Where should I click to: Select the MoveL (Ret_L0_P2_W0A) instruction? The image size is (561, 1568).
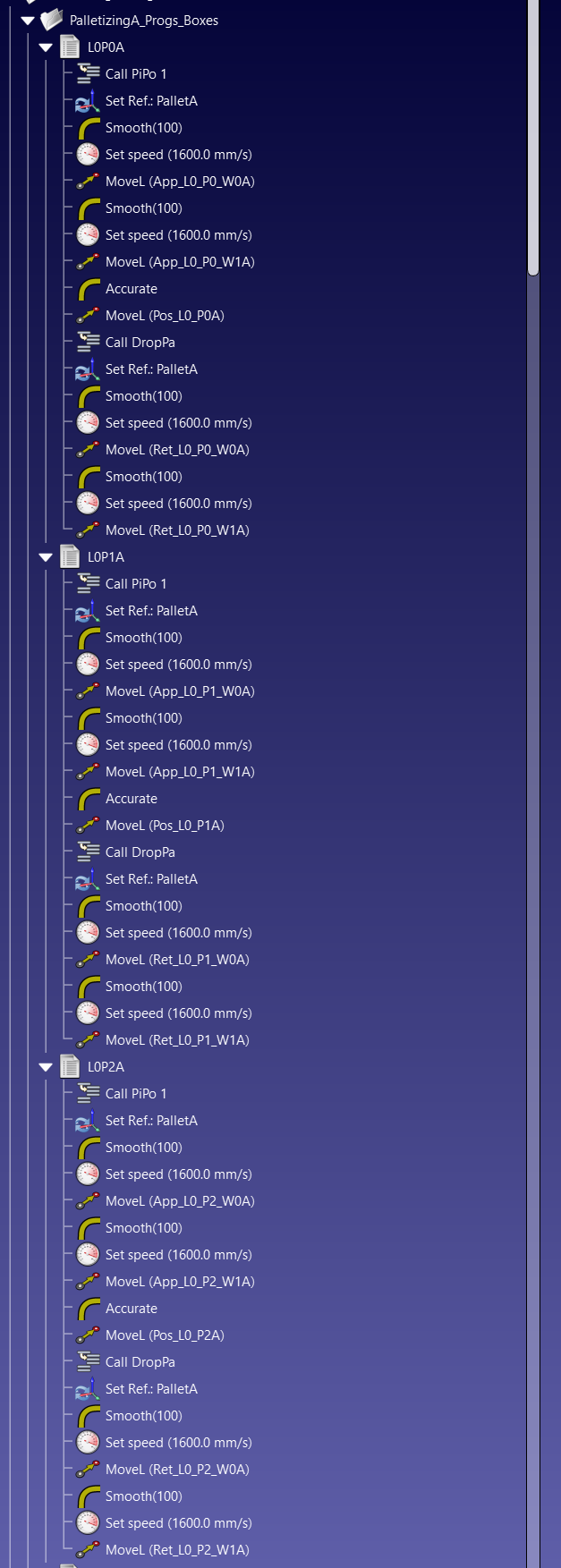pos(177,1470)
